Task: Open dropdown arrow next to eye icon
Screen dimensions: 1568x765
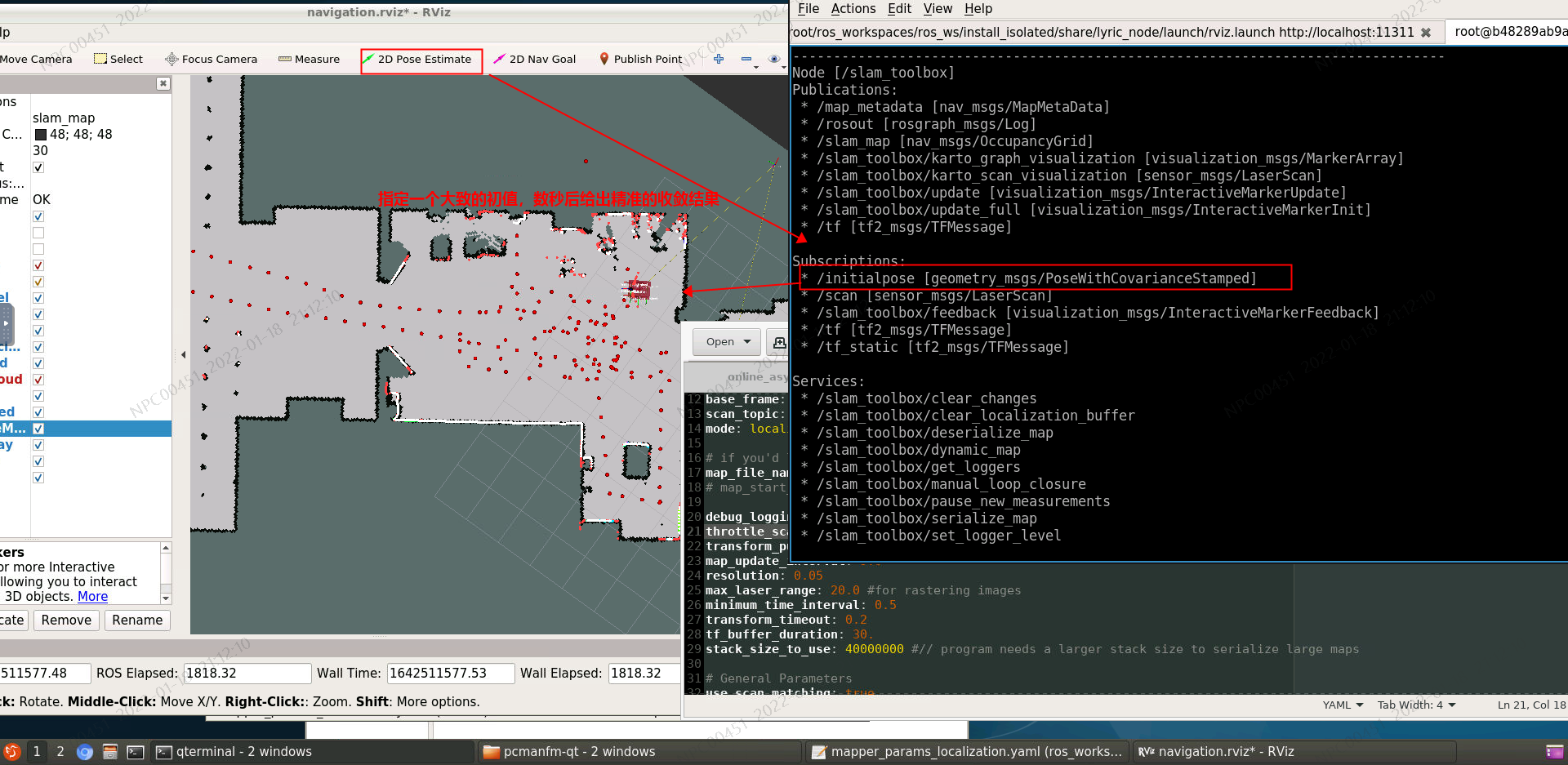Action: [x=784, y=67]
